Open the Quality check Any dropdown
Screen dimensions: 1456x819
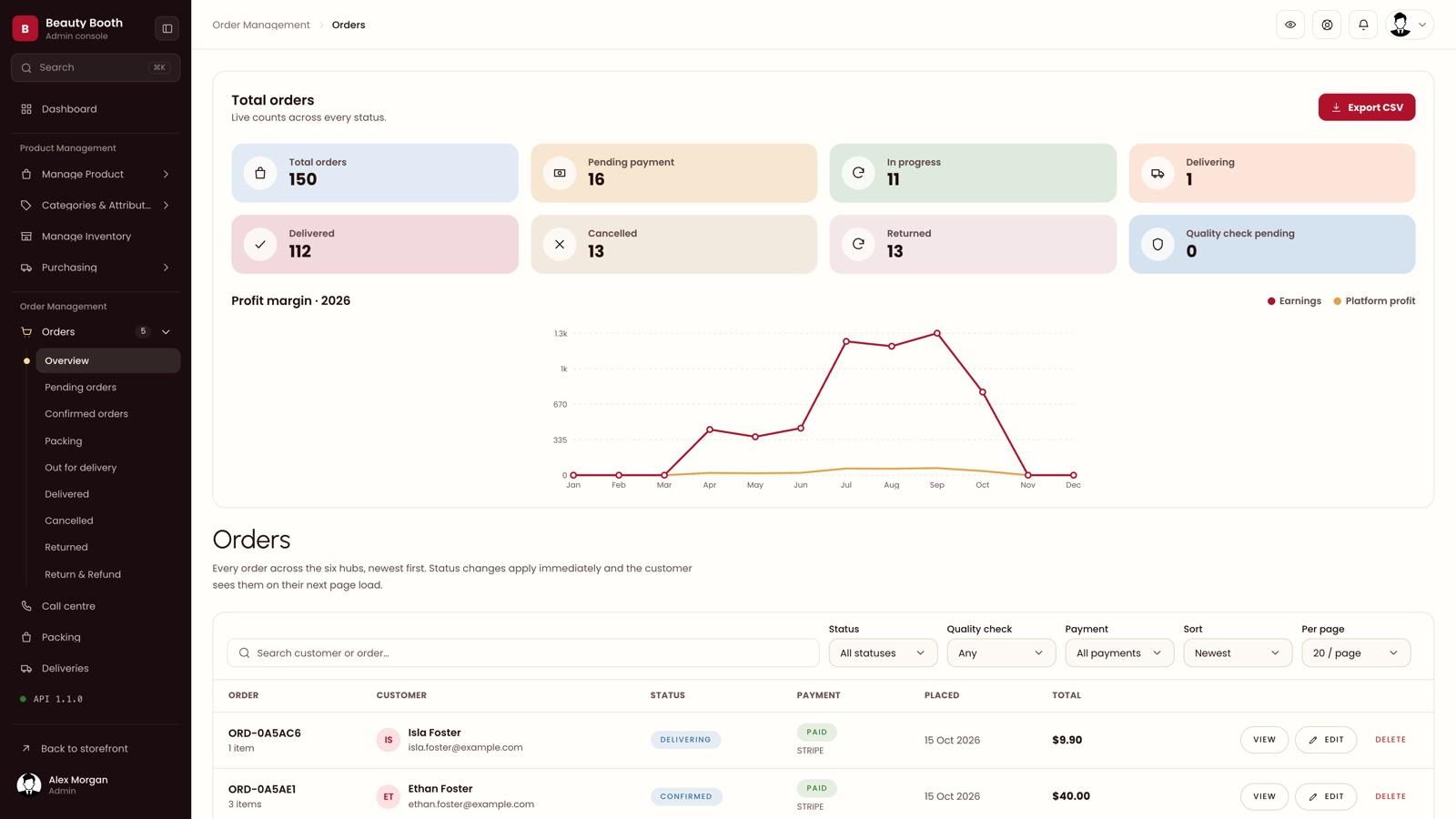point(1001,652)
